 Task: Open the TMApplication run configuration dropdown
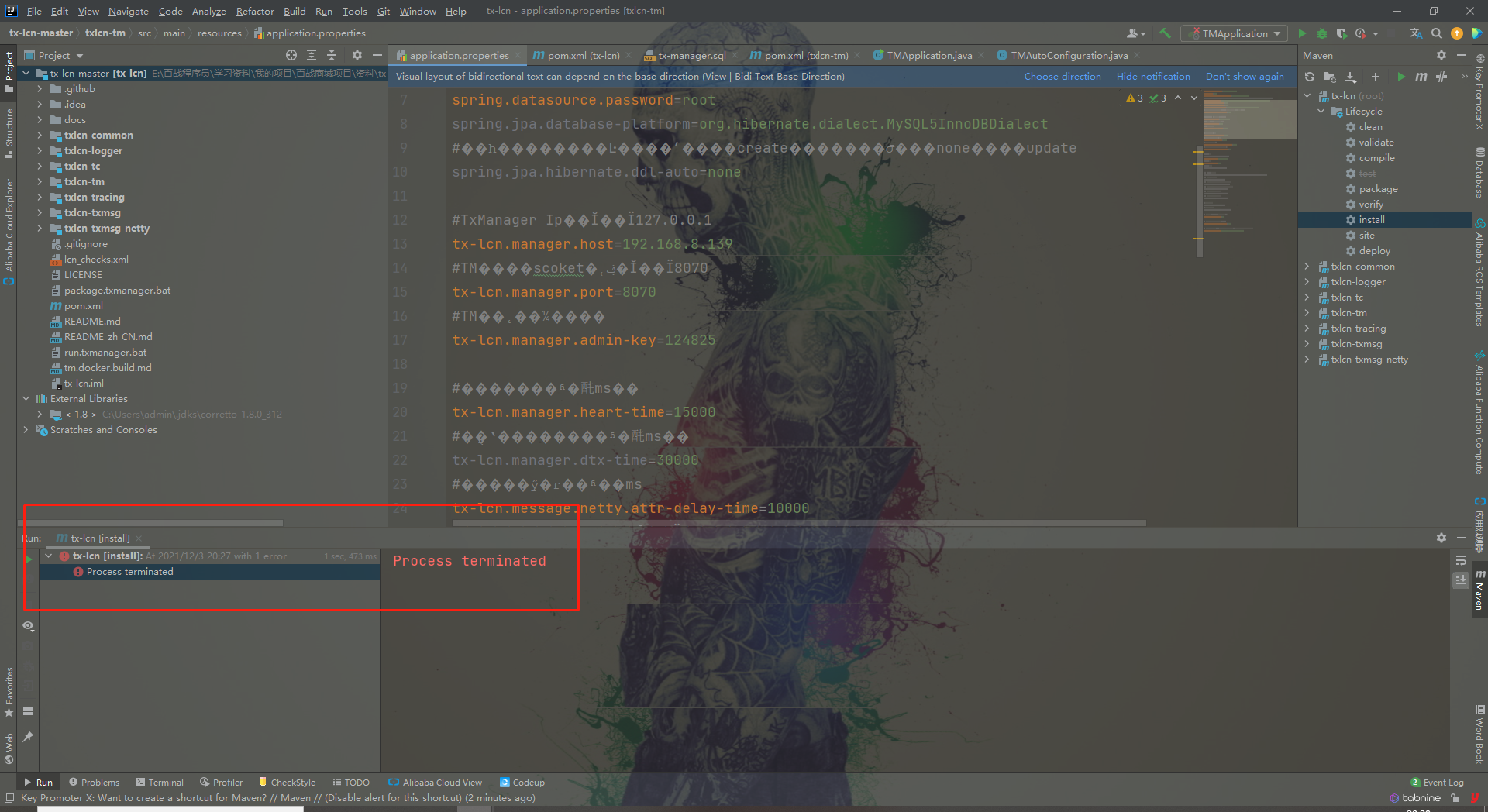1234,33
